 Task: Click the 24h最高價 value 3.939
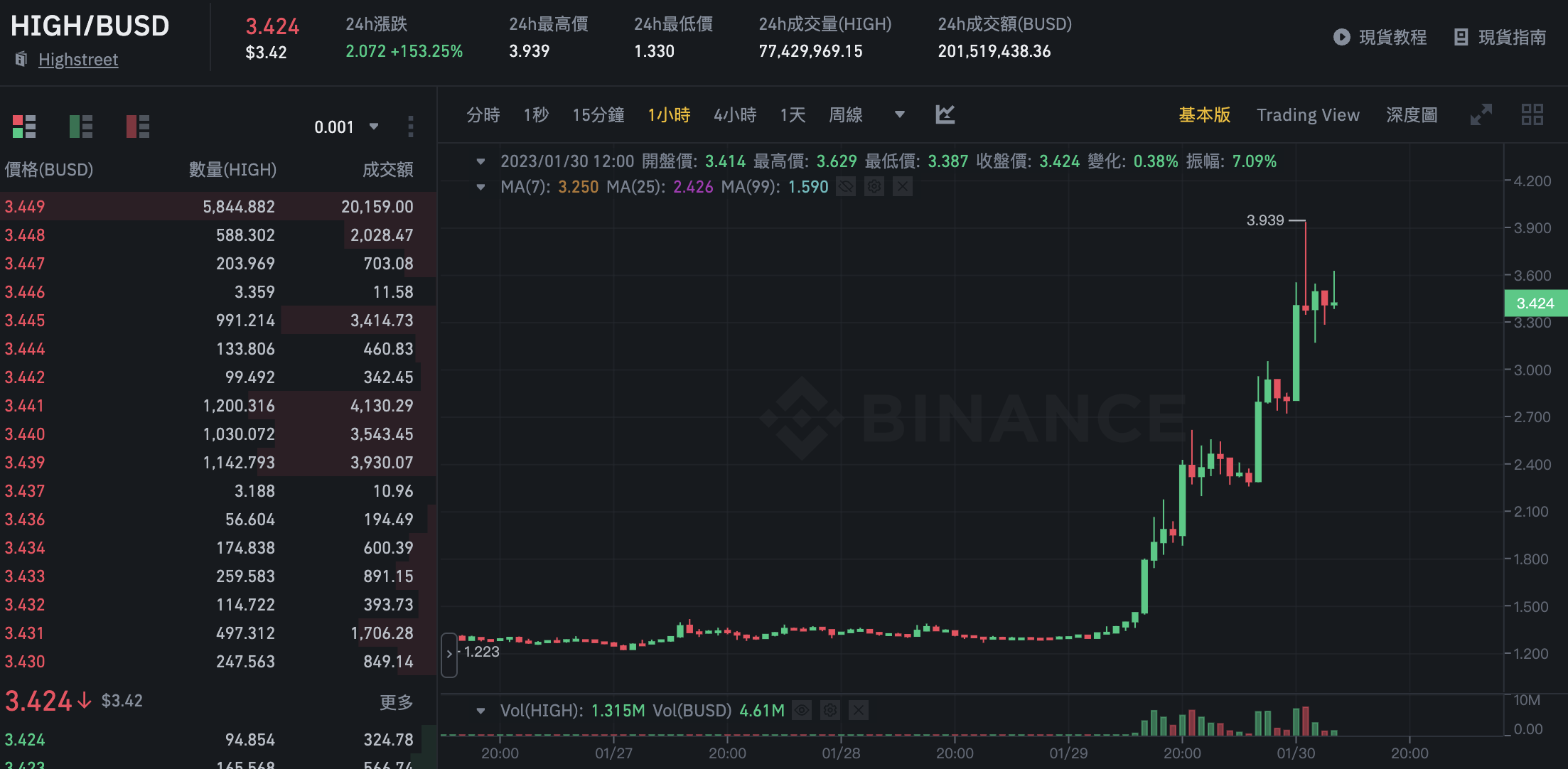point(529,51)
